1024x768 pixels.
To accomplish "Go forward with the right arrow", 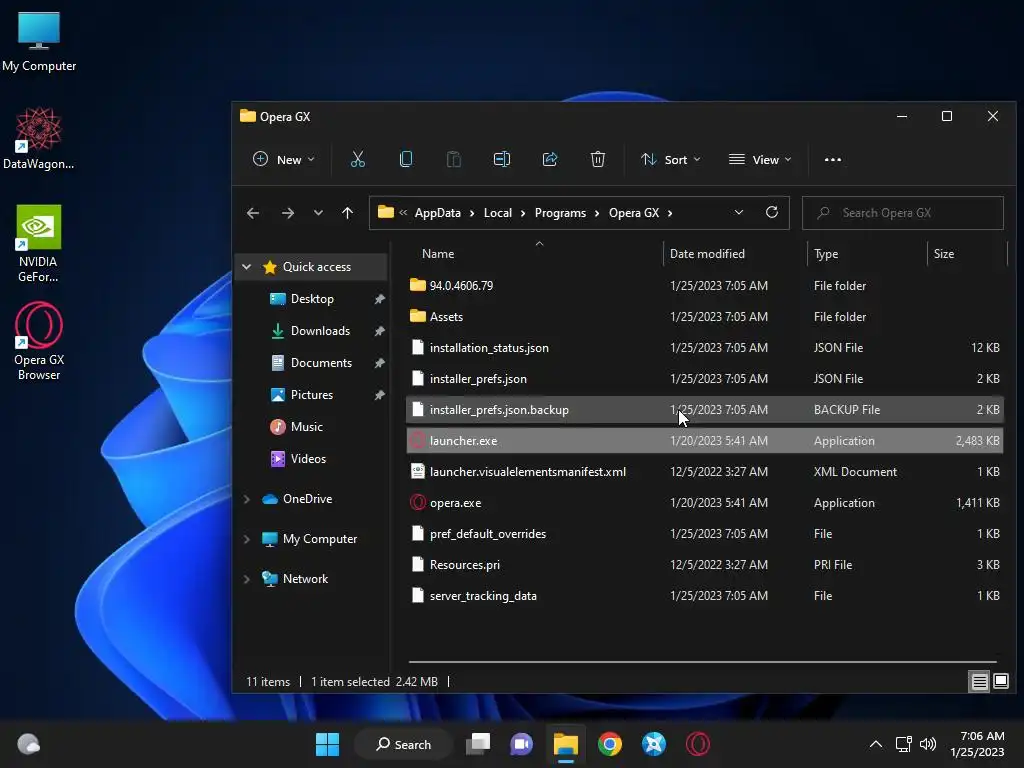I will coord(287,213).
